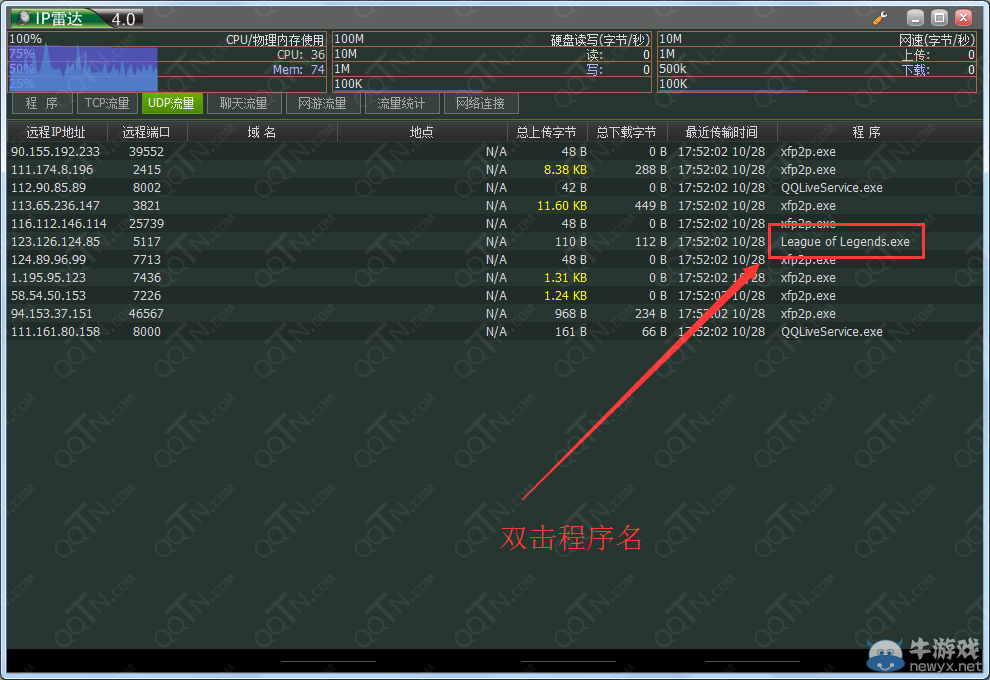Click QQLiveService.exe in the 112.90.85.89 row
The width and height of the screenshot is (990, 680).
[832, 188]
